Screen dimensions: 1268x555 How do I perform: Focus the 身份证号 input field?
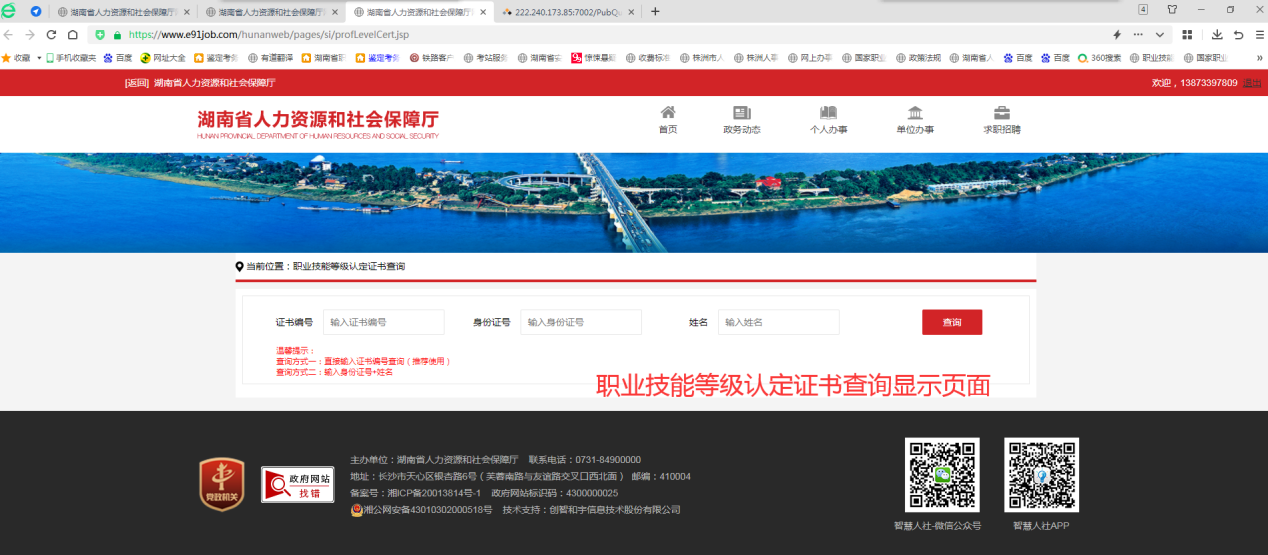coord(580,322)
